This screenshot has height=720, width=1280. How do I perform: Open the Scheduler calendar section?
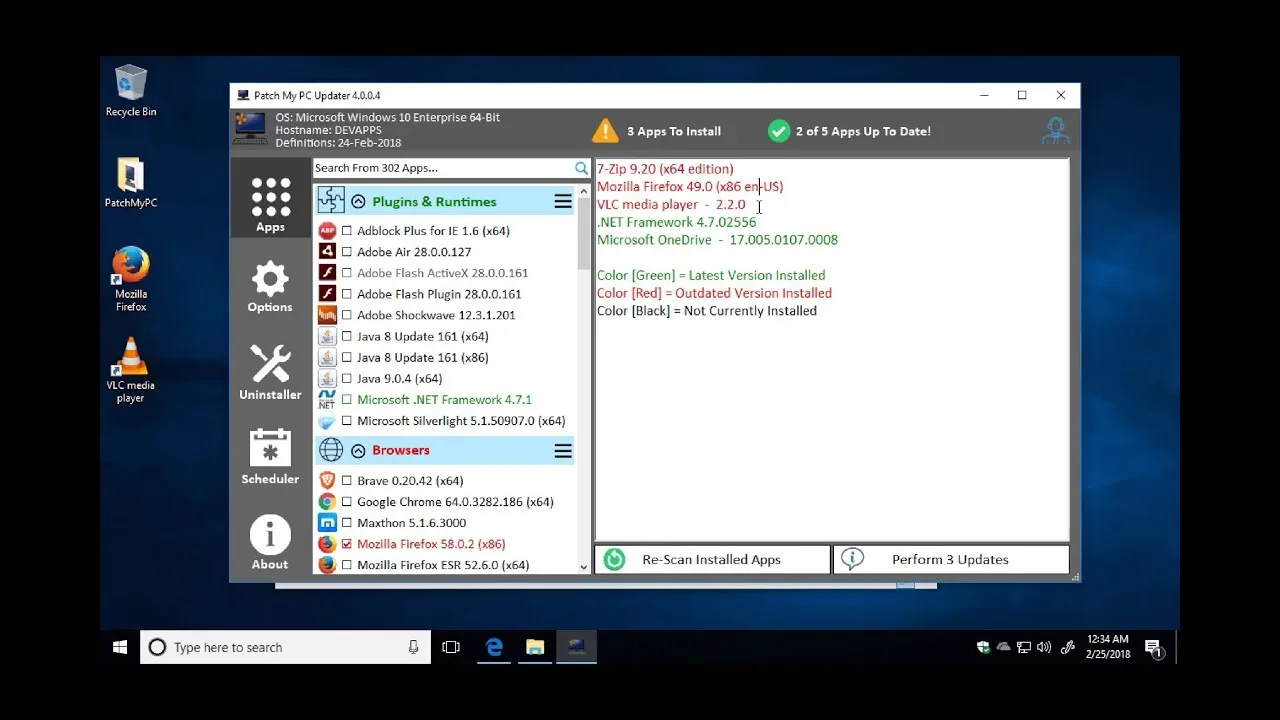tap(270, 457)
